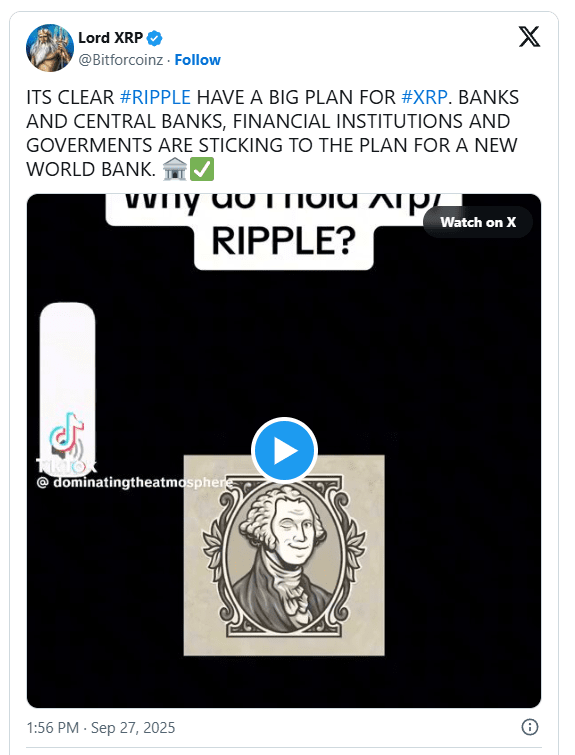Open the X logo link
This screenshot has height=755, width=575.
coord(529,37)
